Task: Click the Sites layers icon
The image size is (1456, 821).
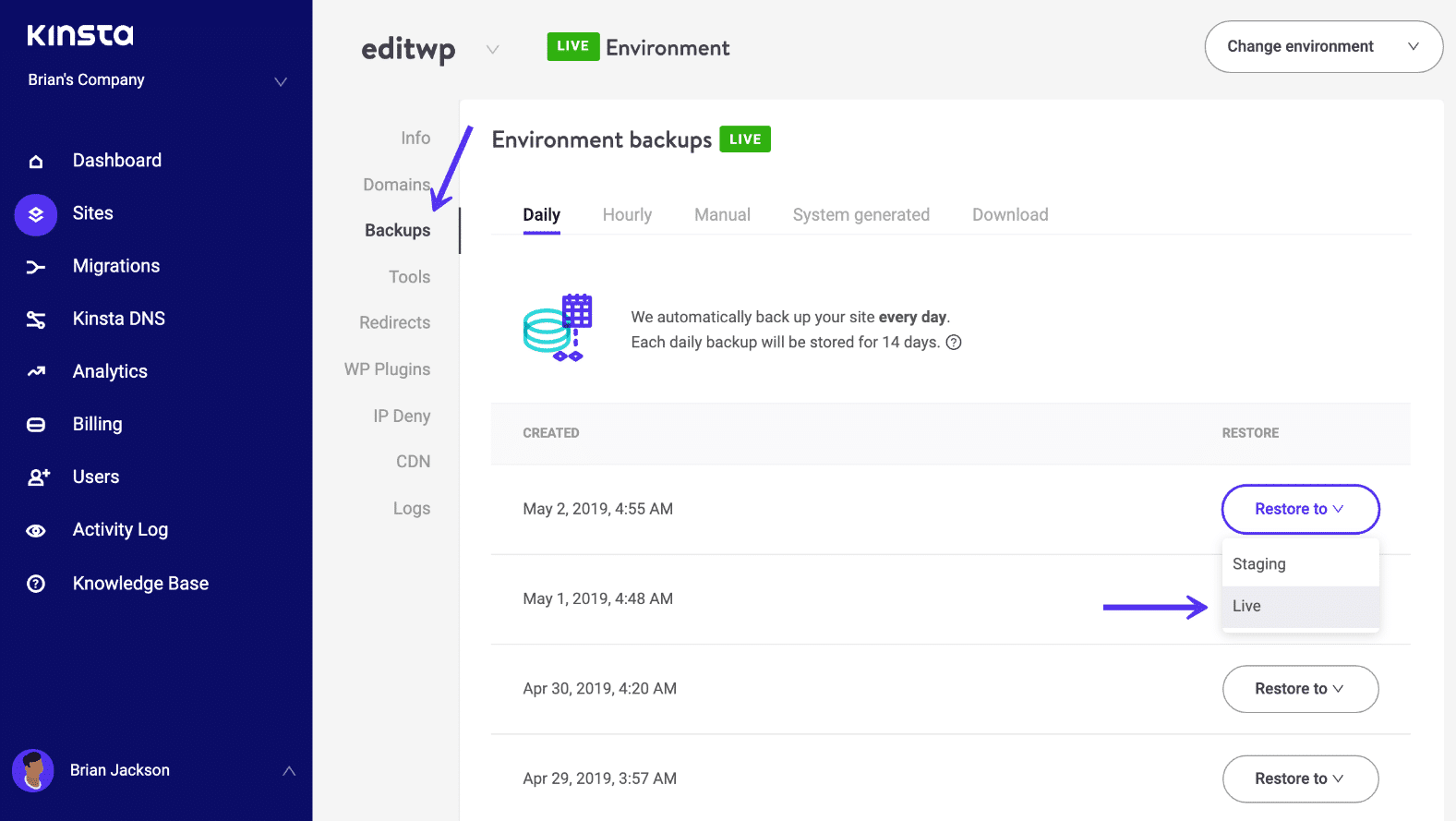Action: pos(36,214)
